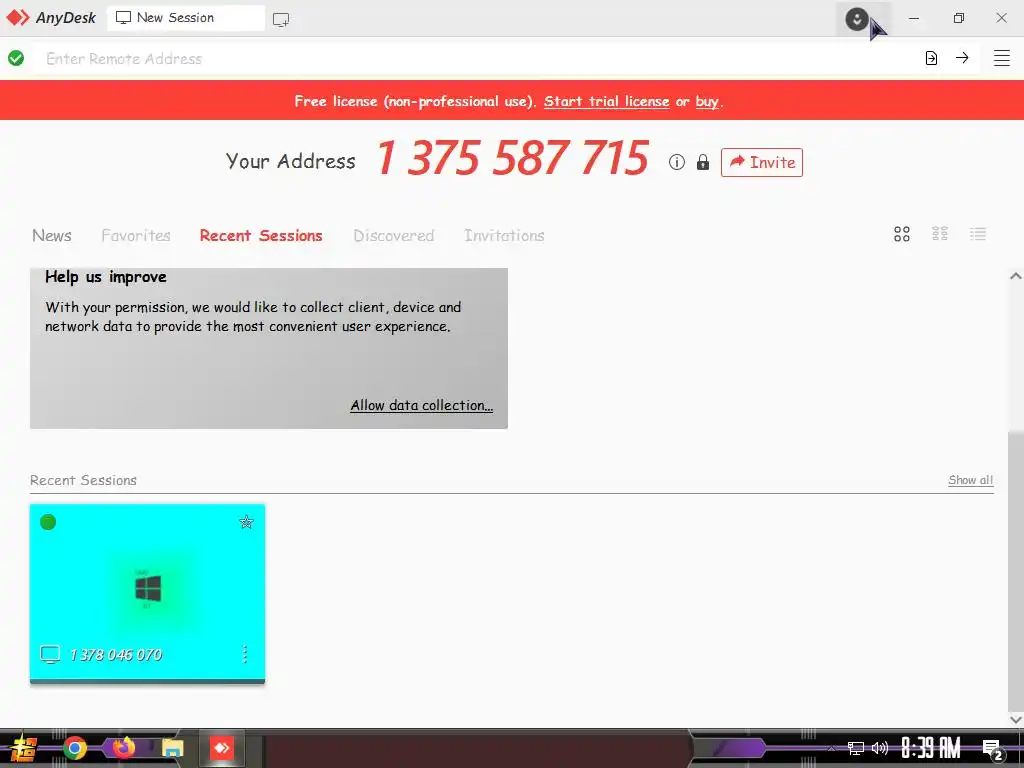Launch Firefox from the taskbar

123,747
